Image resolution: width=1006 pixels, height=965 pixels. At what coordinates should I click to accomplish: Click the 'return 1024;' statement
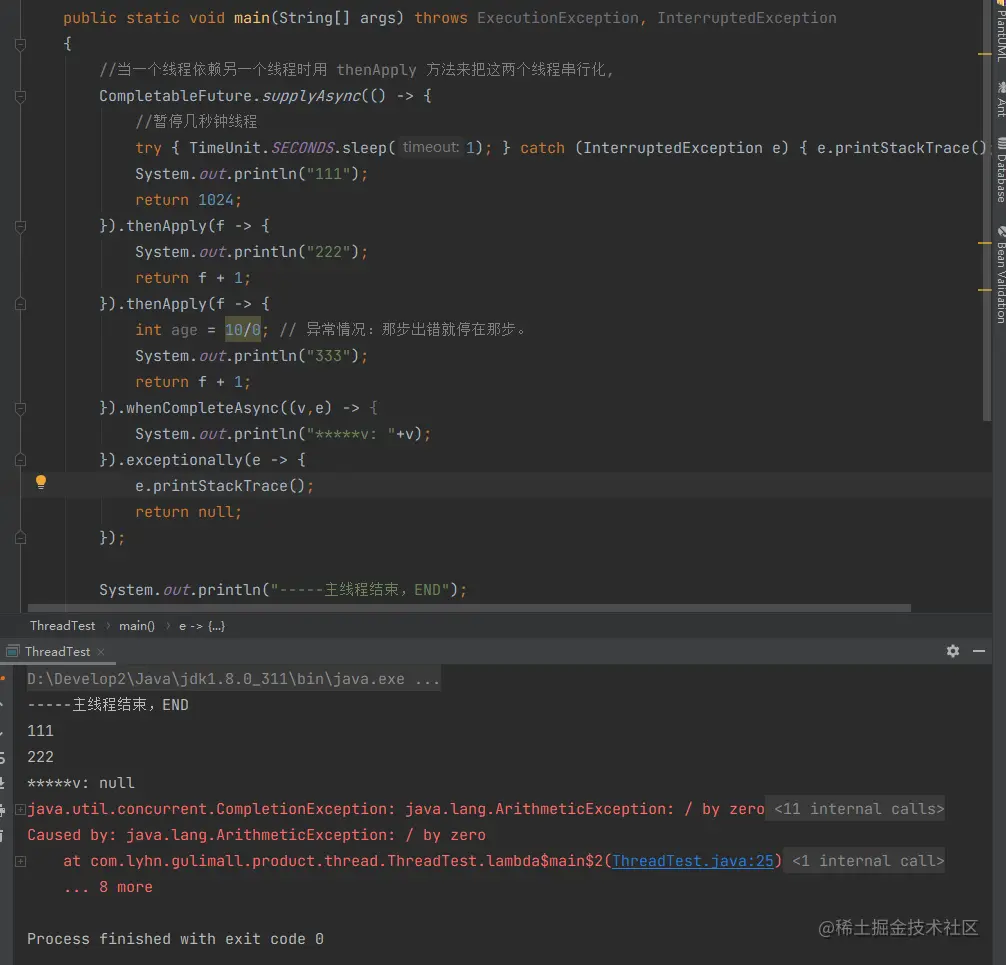click(188, 200)
